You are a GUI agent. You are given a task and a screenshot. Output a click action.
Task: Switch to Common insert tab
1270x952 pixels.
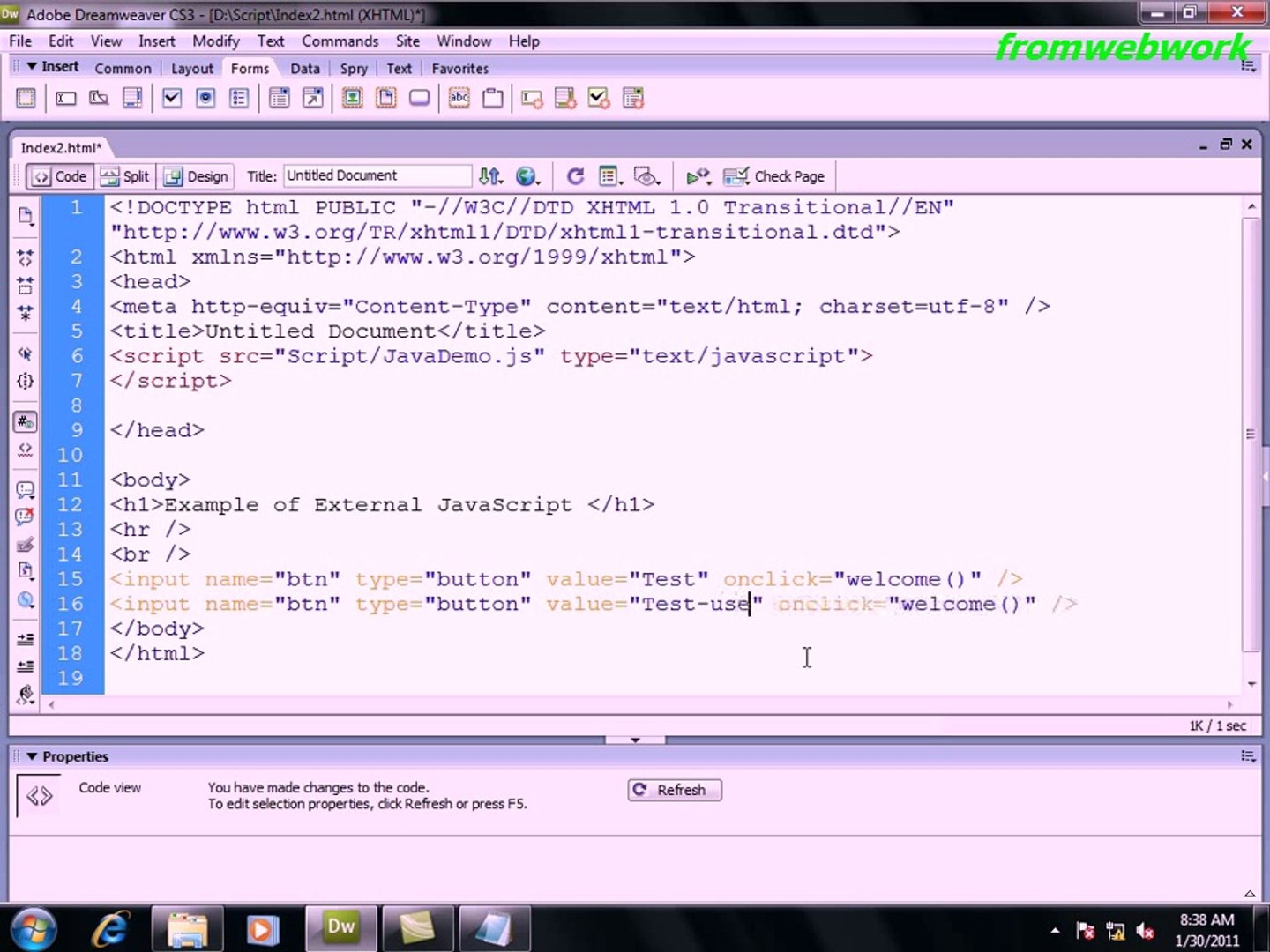tap(123, 69)
